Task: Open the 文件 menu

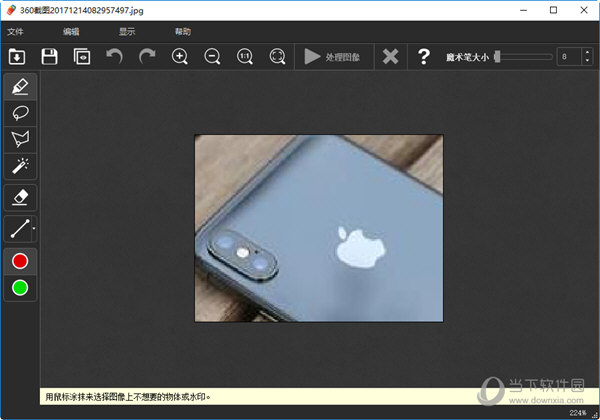Action: point(15,32)
